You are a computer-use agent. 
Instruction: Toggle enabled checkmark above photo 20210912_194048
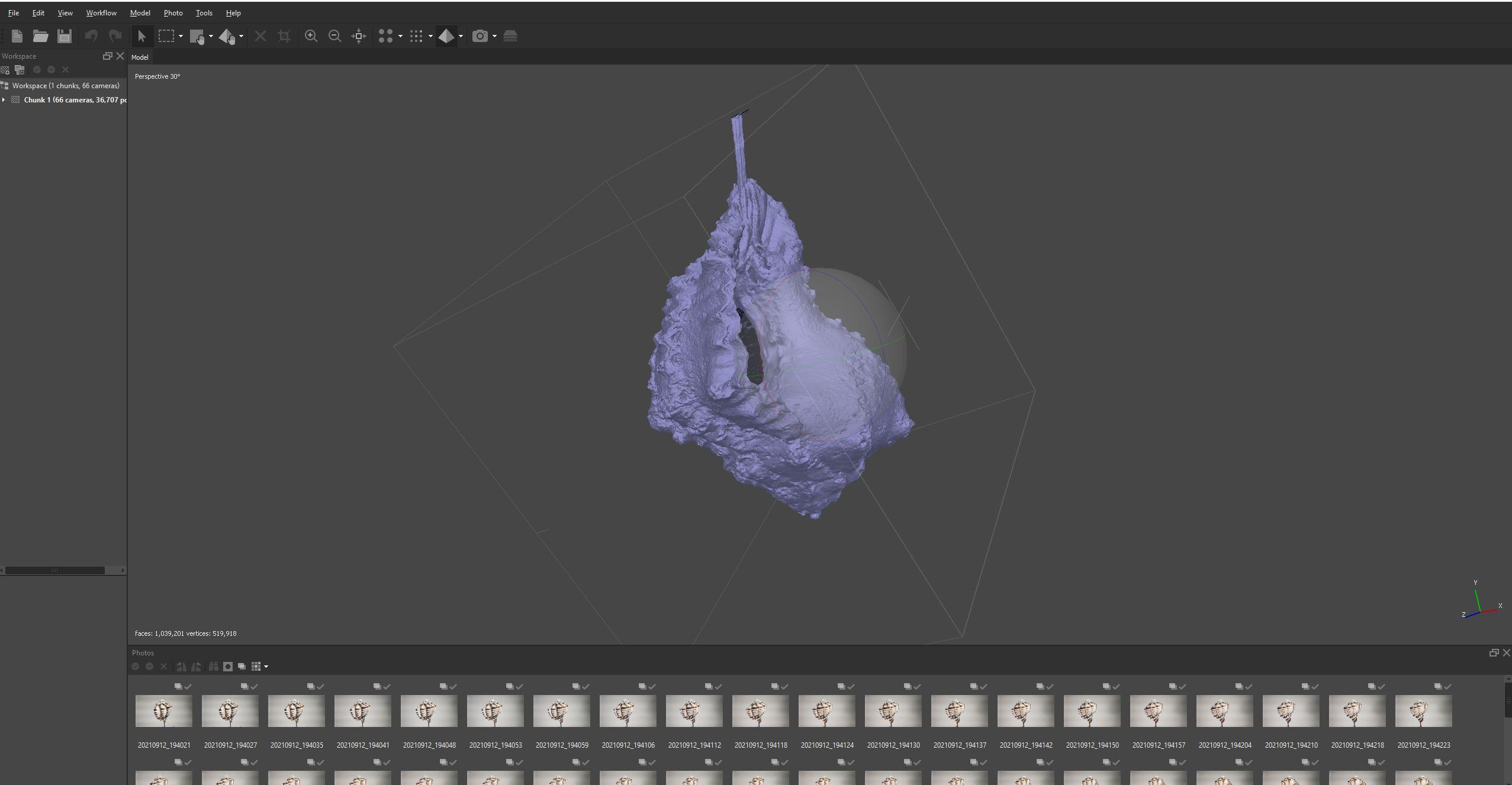[x=453, y=687]
